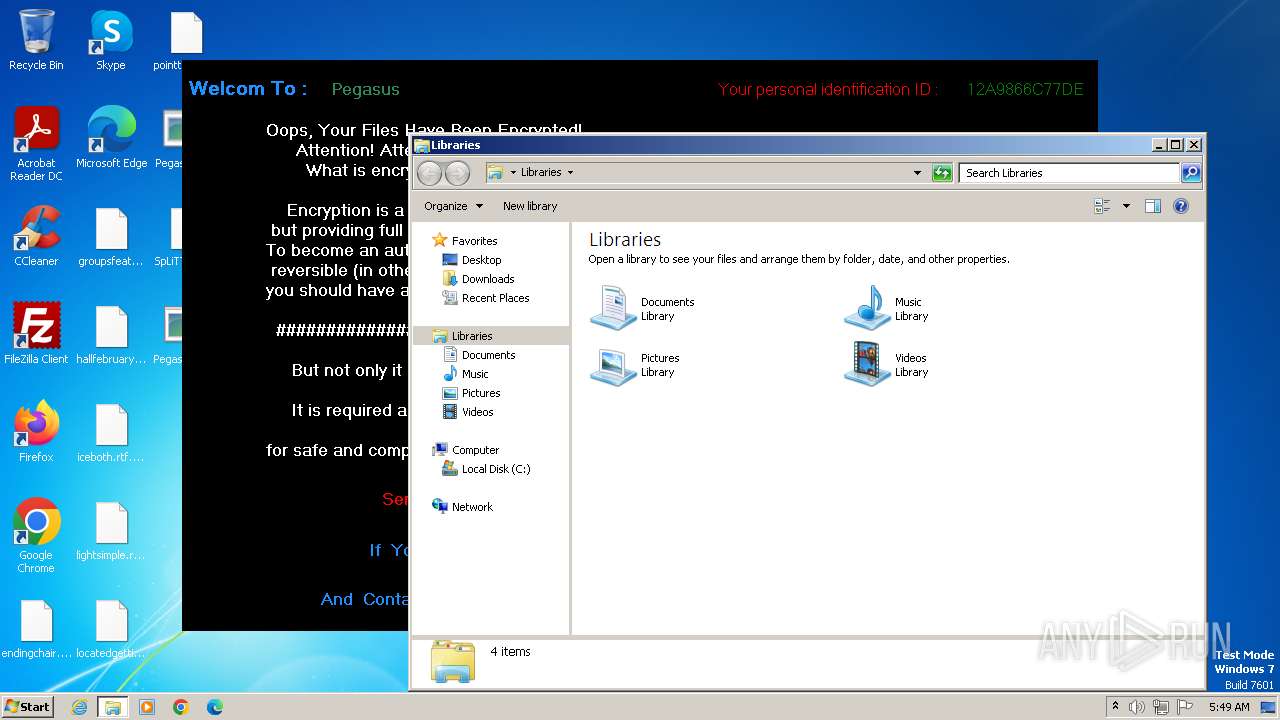Viewport: 1280px width, 720px height.
Task: Select the iceboth.rtf file icon
Action: pyautogui.click(x=111, y=432)
